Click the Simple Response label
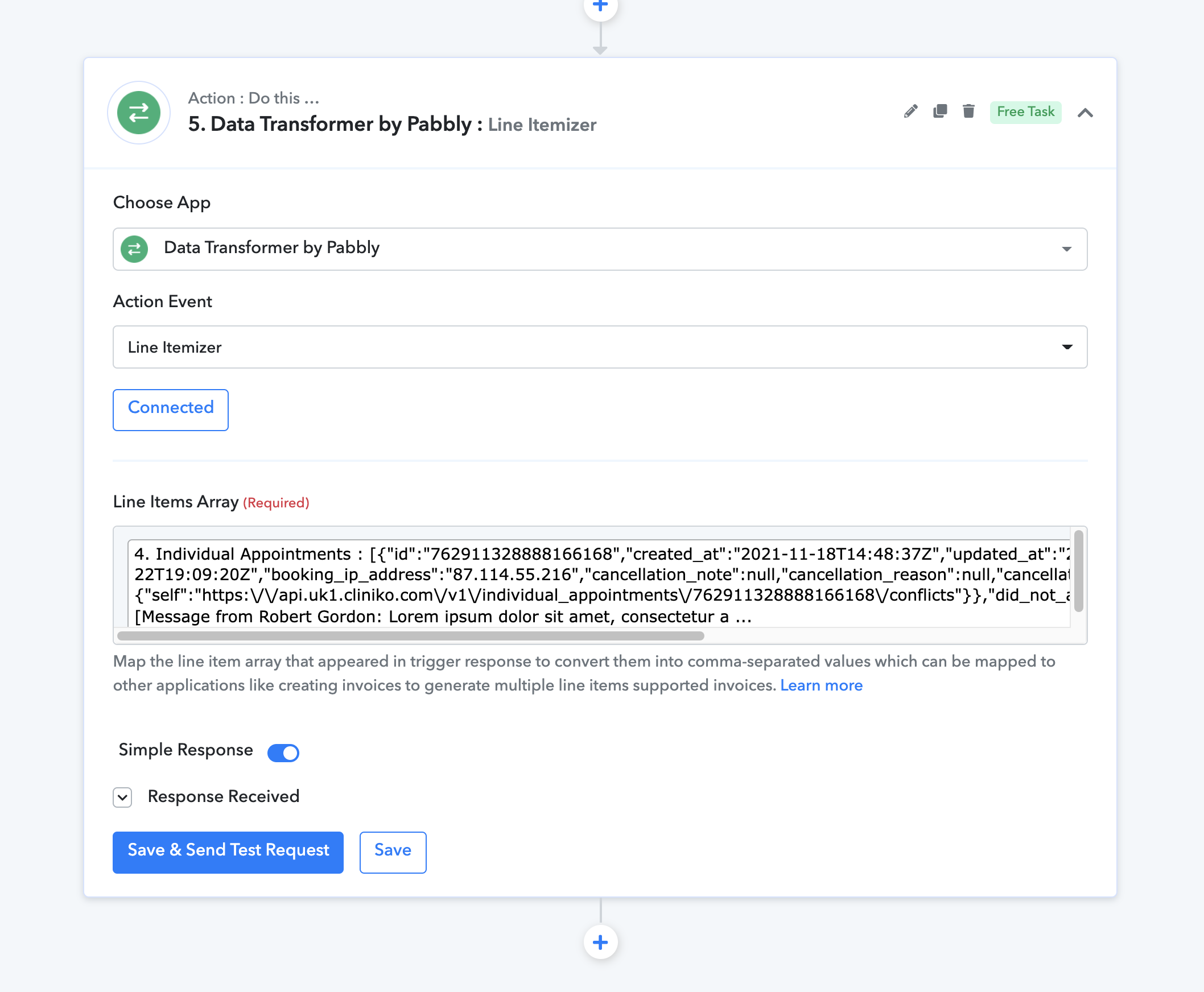This screenshot has height=992, width=1204. click(186, 750)
